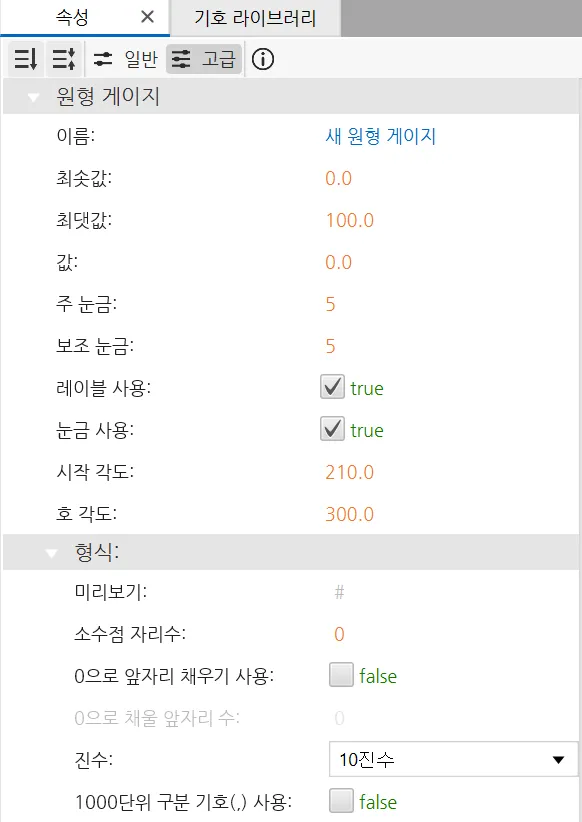This screenshot has width=582, height=822.
Task: Edit the 이름 value 새 원형 게이지
Action: 381,136
